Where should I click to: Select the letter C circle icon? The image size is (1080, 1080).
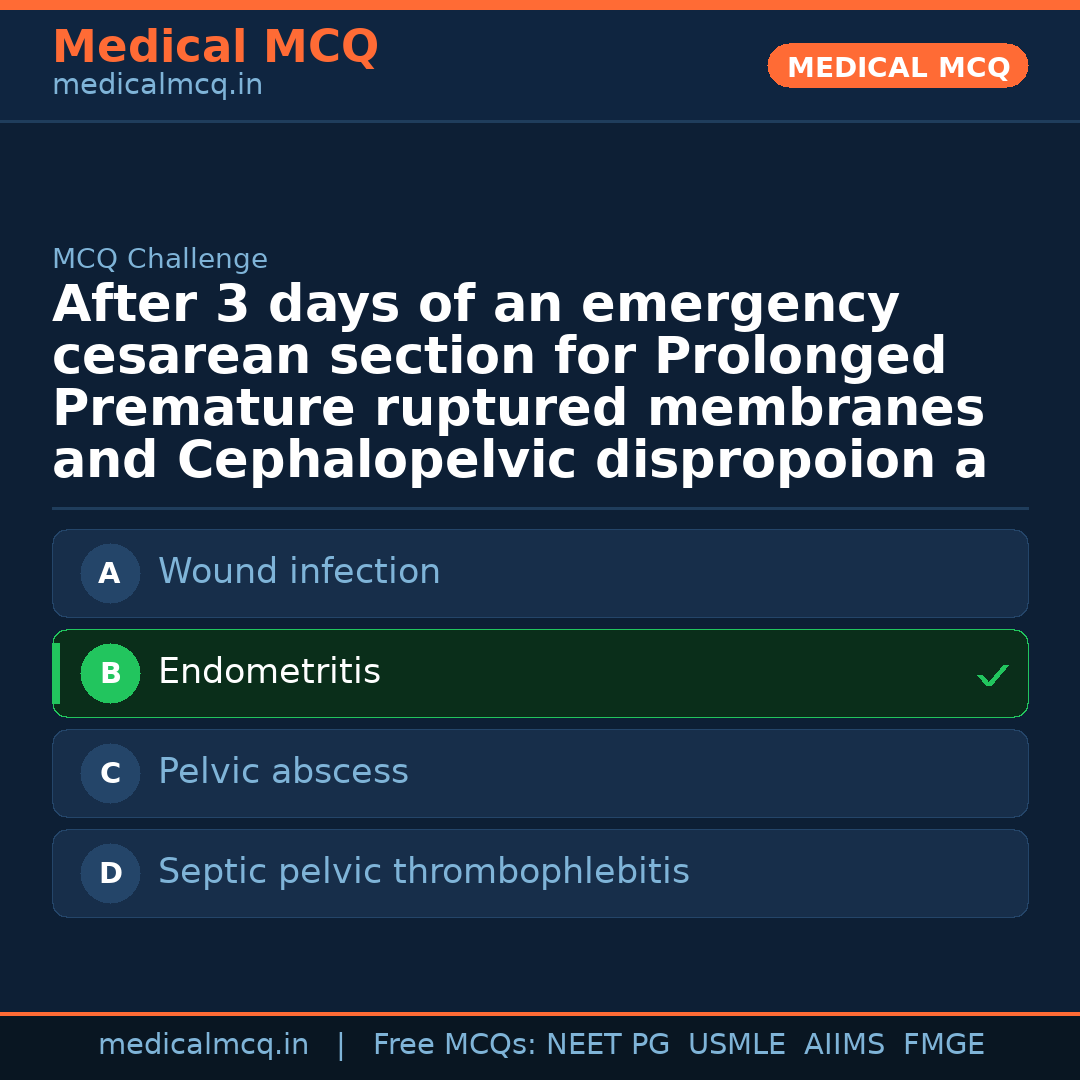pos(110,774)
